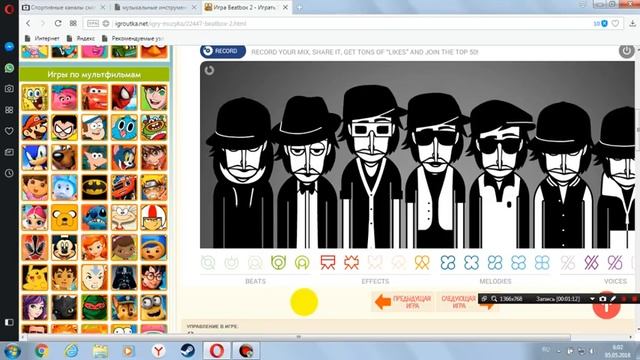Click the recorder magnifier zoom icon
Screen dimensions: 640x360
[x=494, y=299]
